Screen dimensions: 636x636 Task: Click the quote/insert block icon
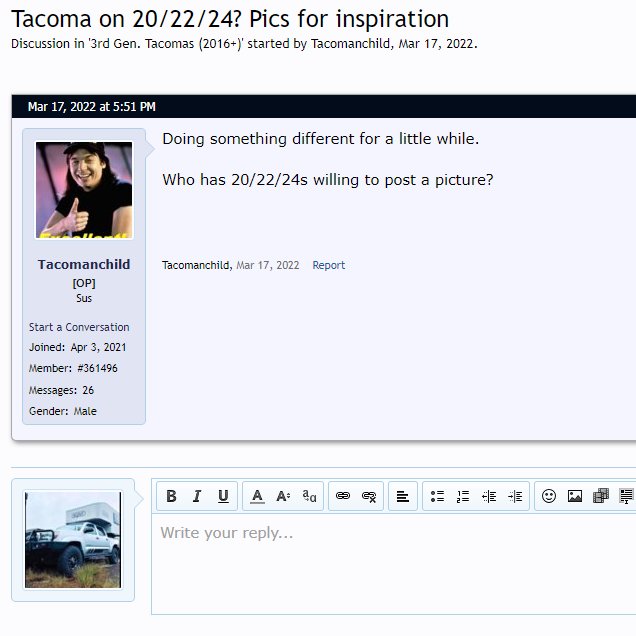(627, 496)
